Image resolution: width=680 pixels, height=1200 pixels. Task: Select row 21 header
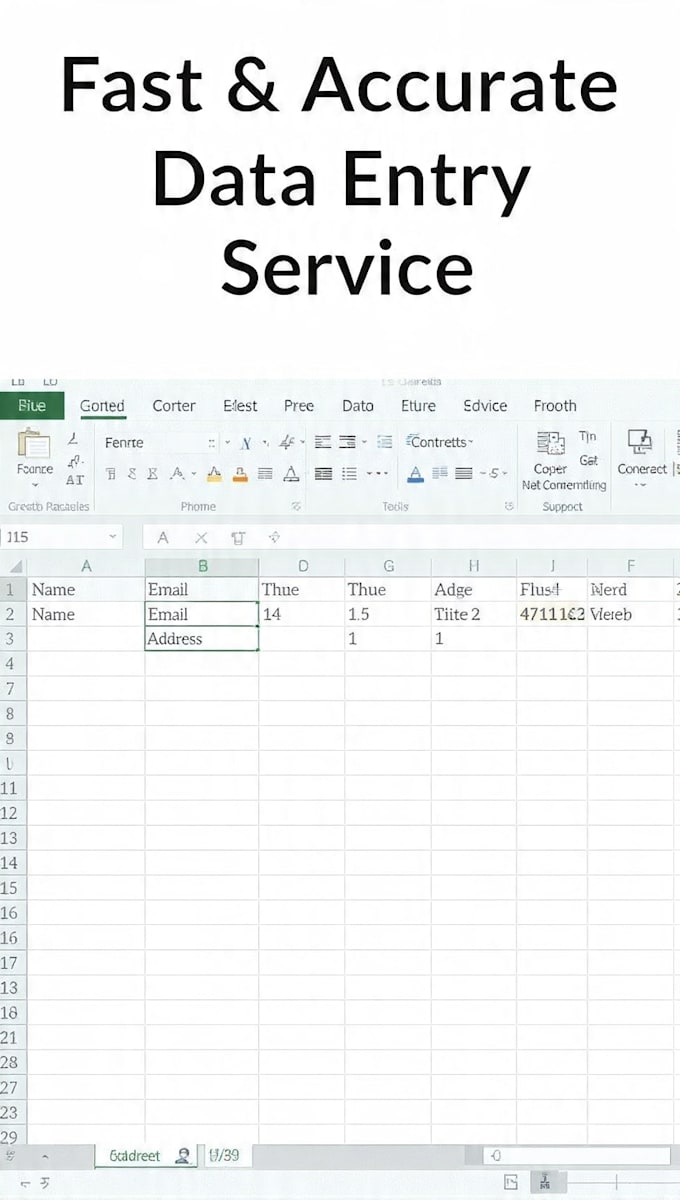coord(12,1037)
